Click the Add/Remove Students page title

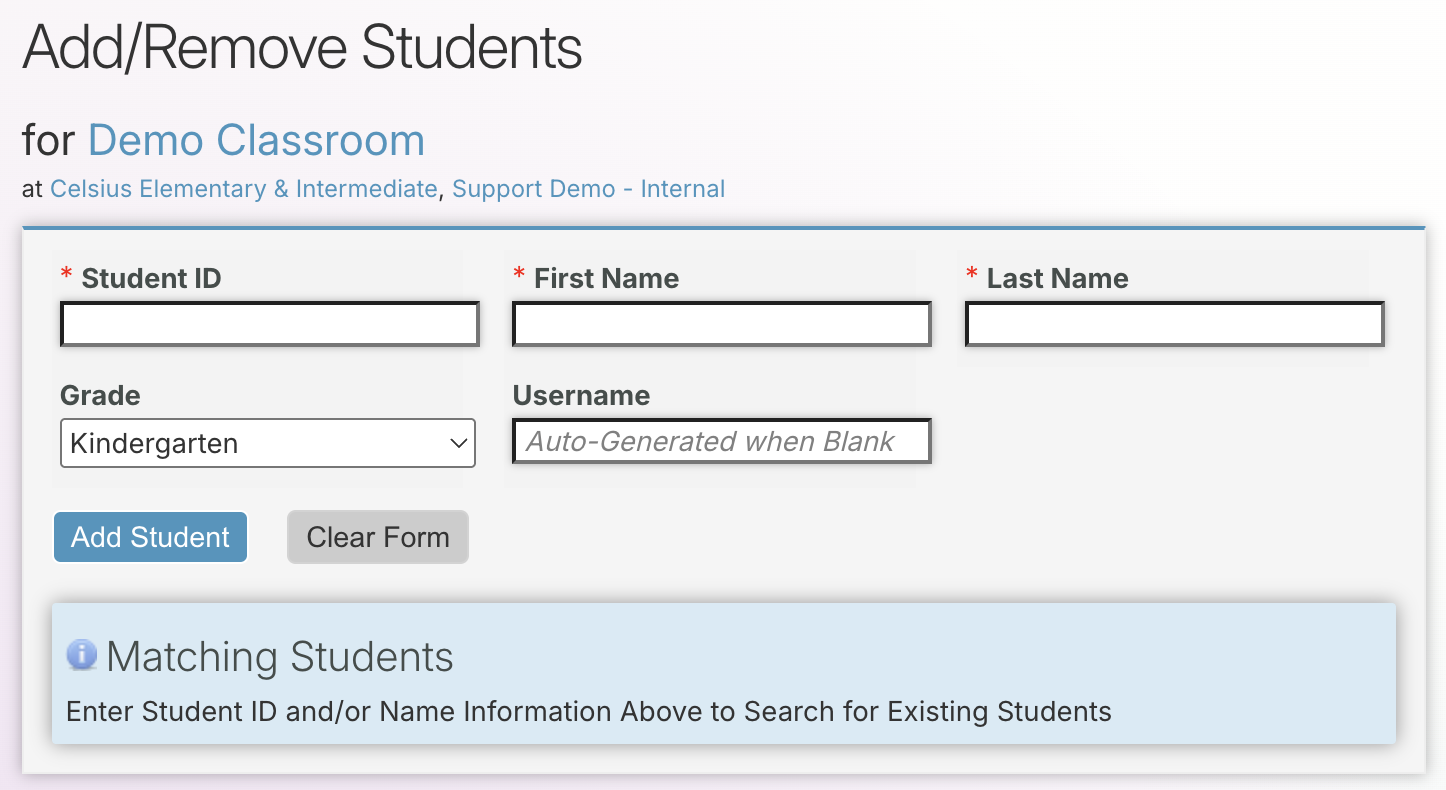pos(302,46)
